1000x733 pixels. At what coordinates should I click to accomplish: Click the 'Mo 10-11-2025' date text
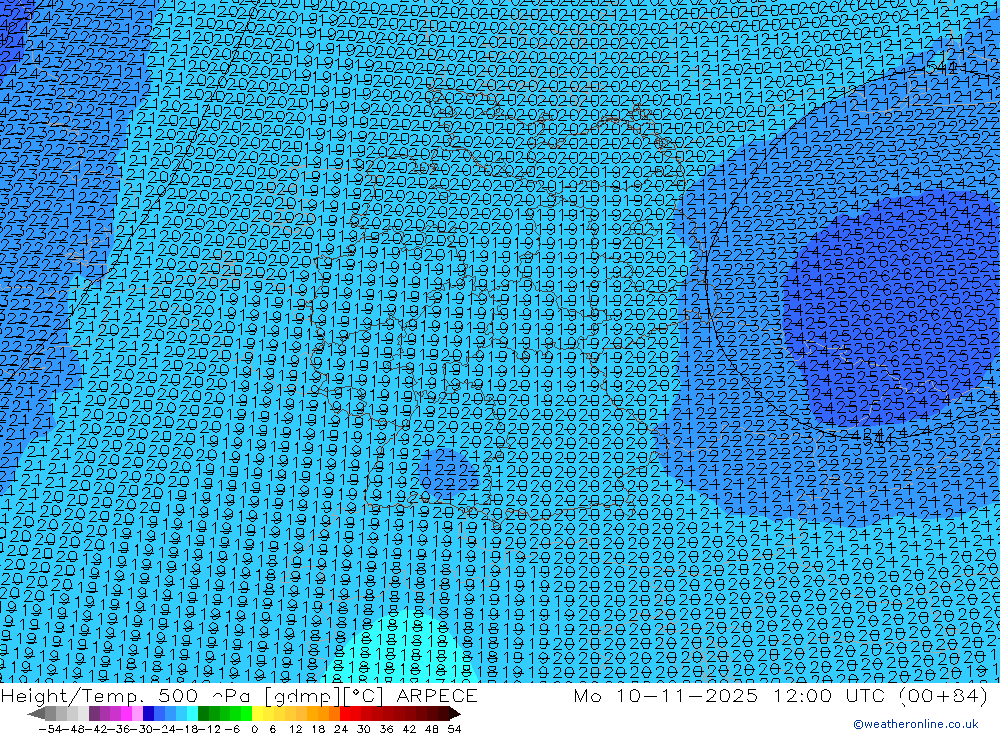666,696
